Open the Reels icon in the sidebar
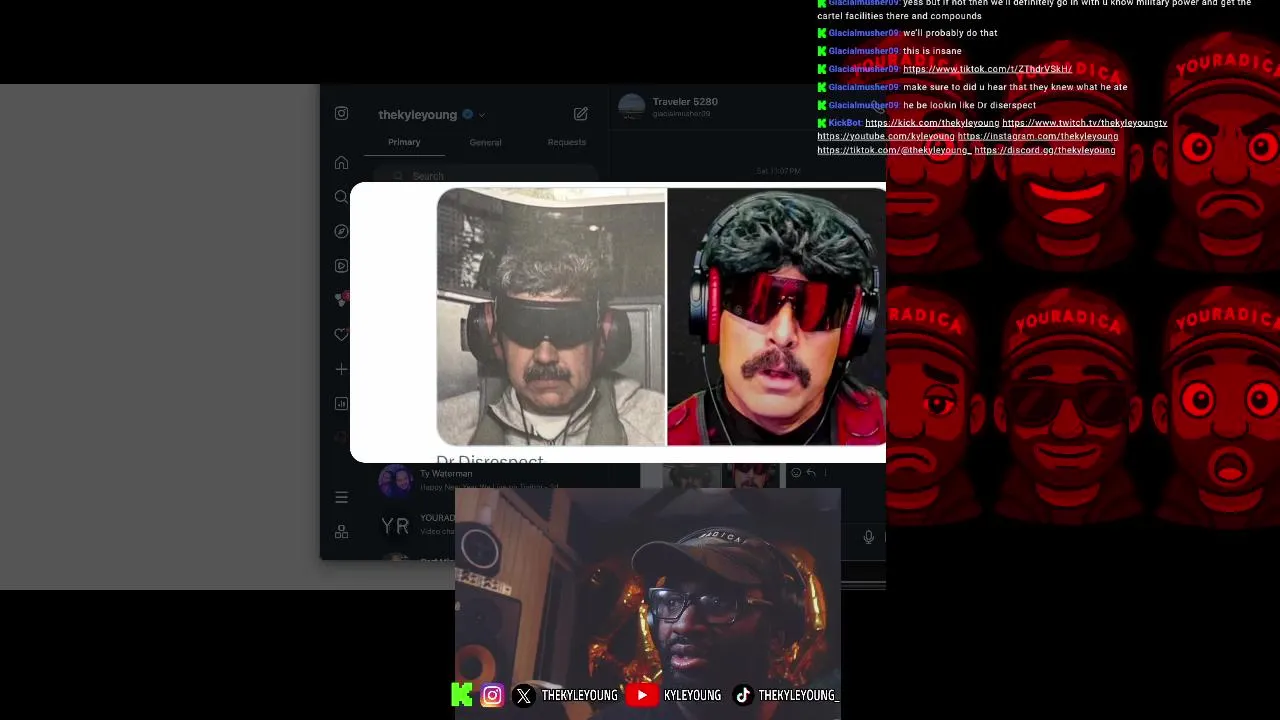This screenshot has width=1280, height=720. 341,266
